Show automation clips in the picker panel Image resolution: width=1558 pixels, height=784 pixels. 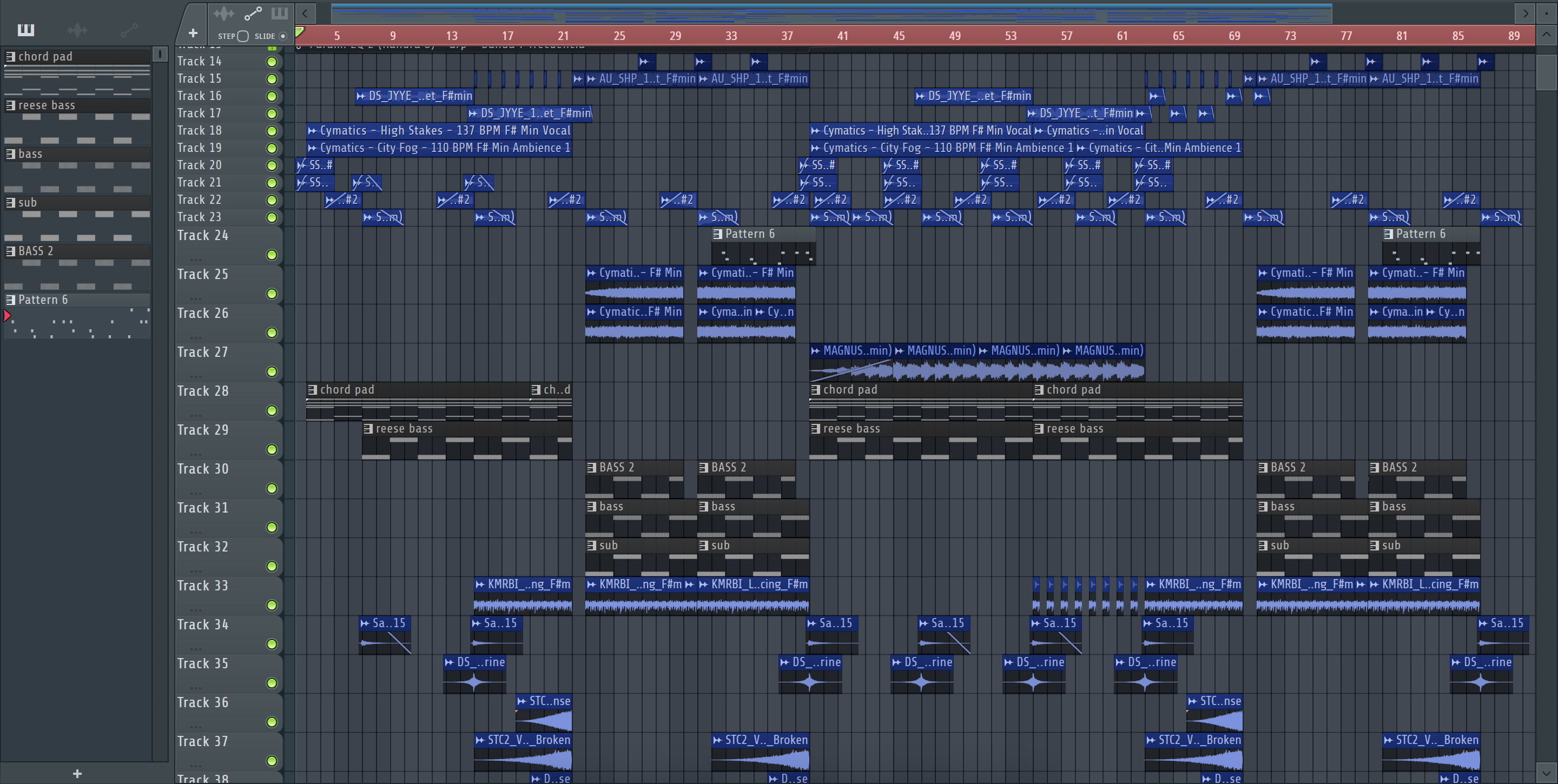coord(129,30)
